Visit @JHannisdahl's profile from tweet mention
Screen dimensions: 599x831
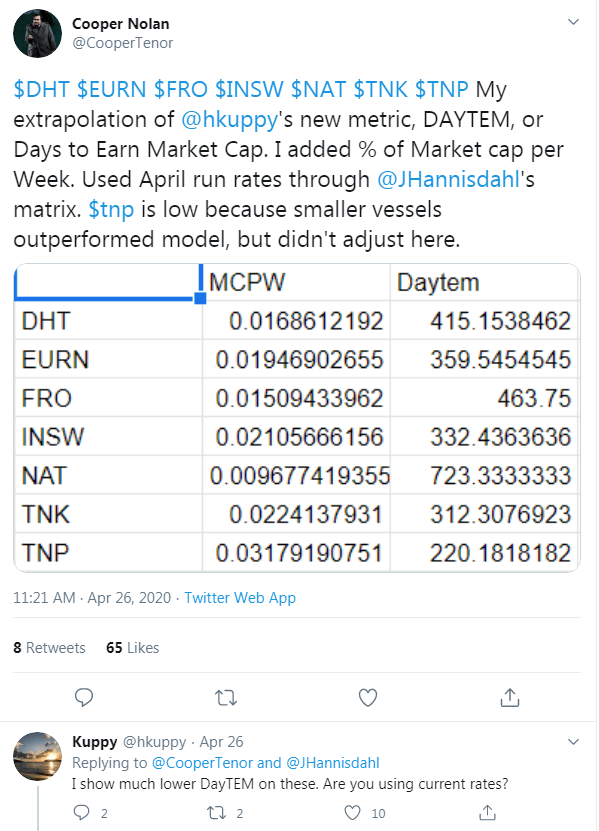point(448,180)
